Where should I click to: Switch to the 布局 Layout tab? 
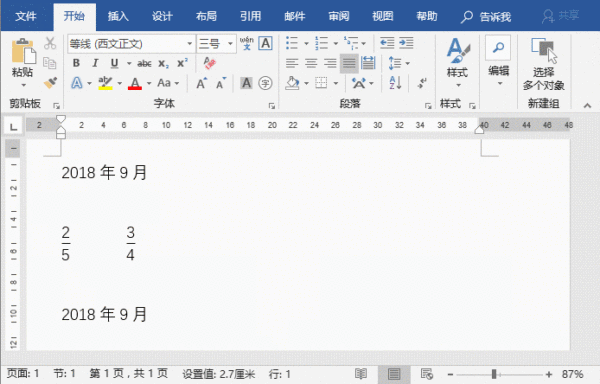tap(206, 16)
